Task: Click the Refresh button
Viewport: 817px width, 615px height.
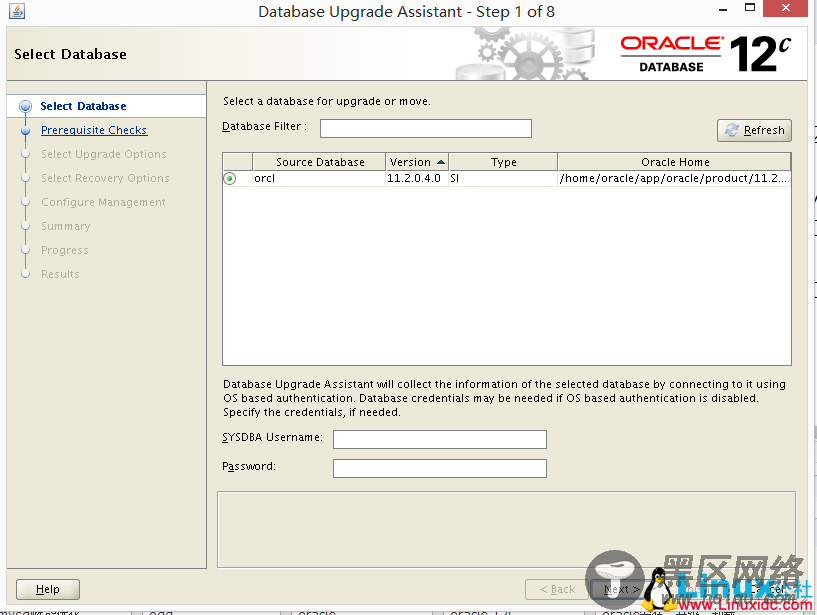Action: click(x=754, y=130)
